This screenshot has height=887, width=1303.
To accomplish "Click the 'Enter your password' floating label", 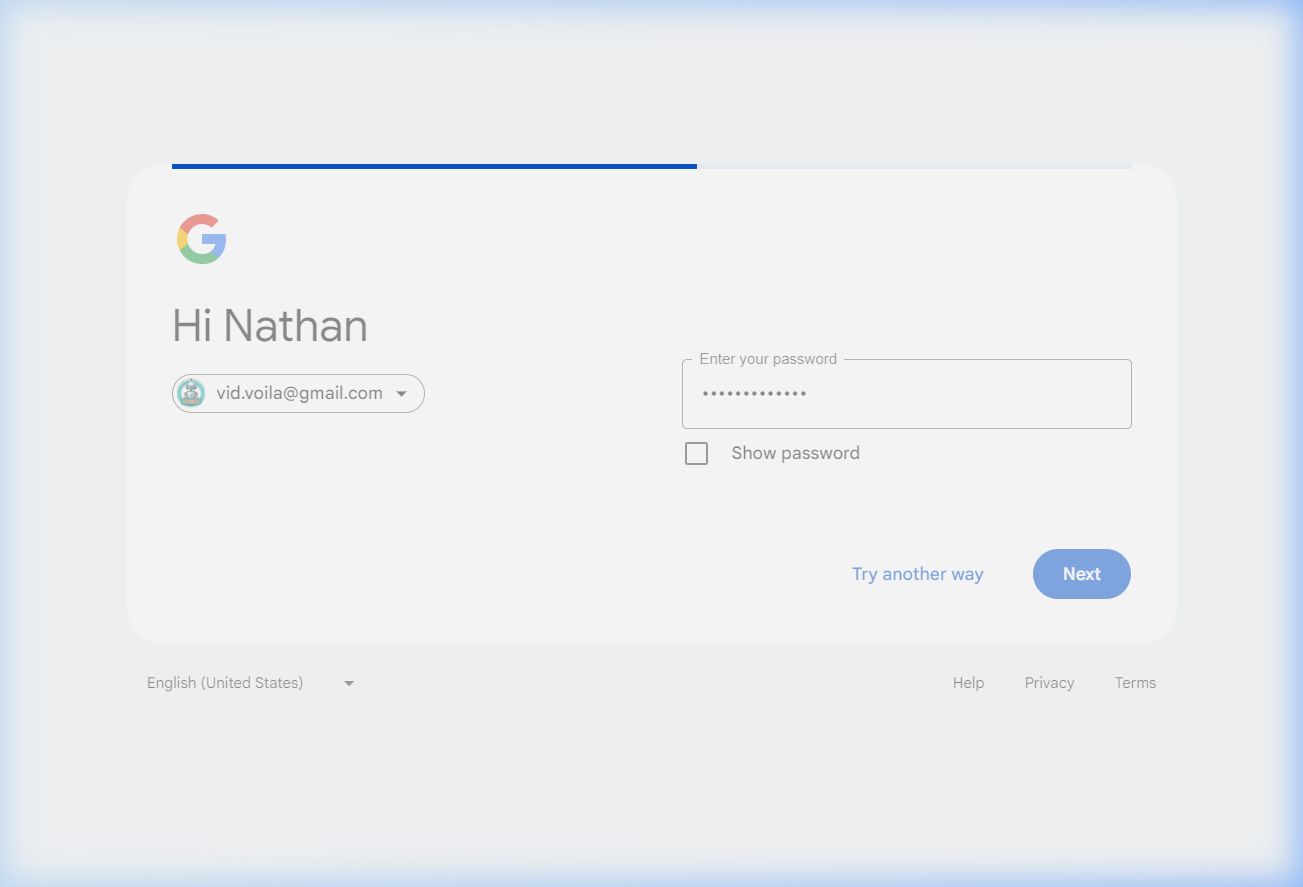I will click(x=768, y=359).
